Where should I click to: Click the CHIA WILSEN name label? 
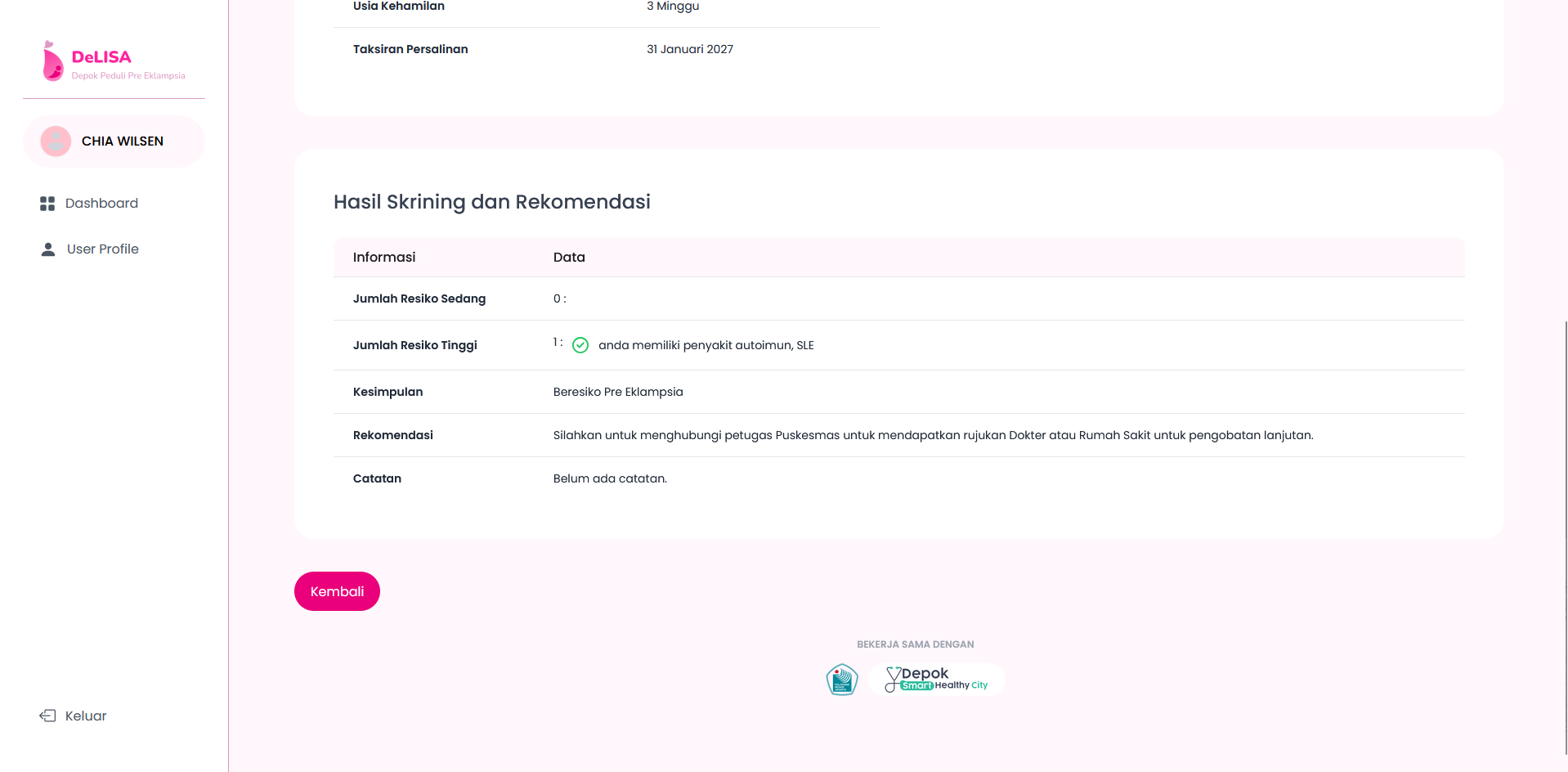[x=123, y=141]
